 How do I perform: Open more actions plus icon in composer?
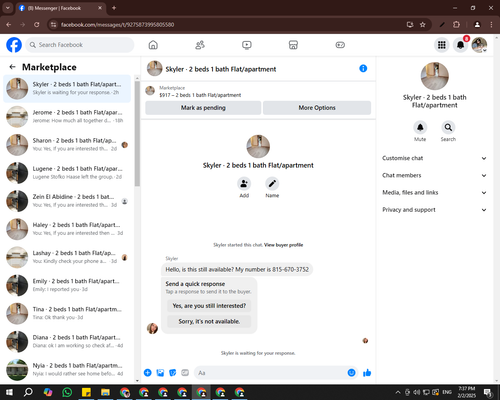click(148, 373)
